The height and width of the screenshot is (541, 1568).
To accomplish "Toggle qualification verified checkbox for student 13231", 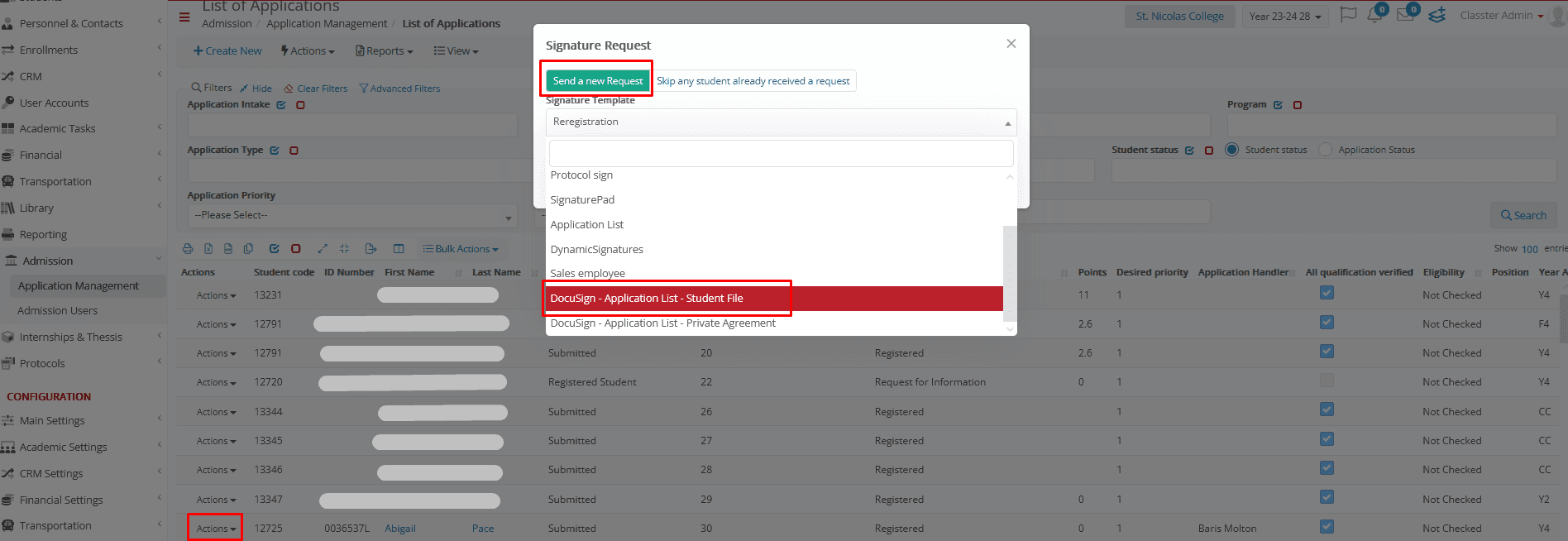I will click(x=1327, y=293).
